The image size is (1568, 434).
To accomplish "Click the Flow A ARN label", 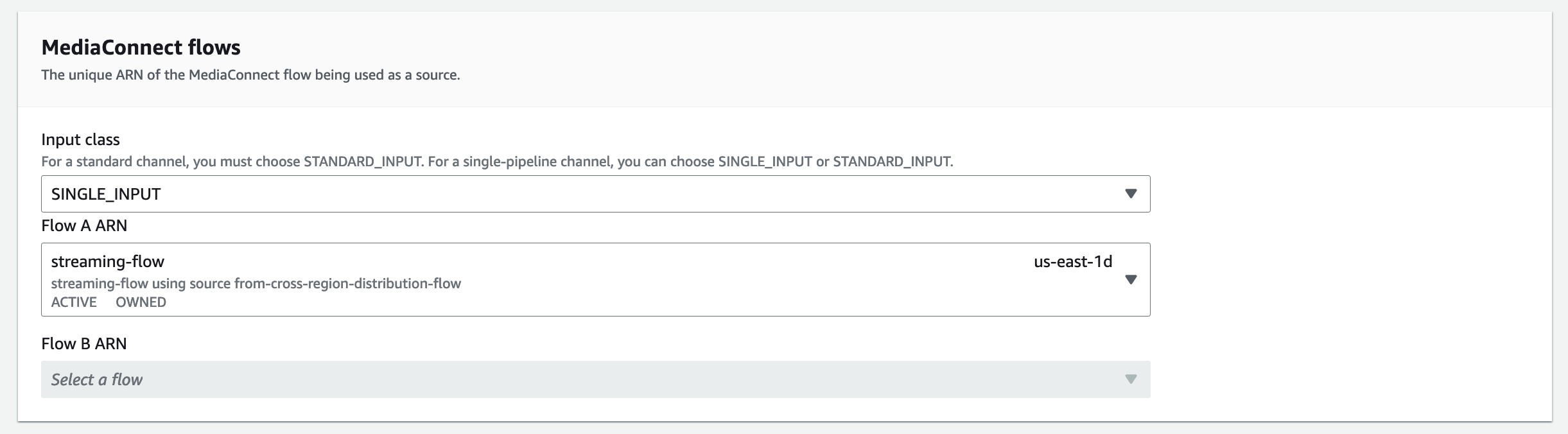I will tap(84, 225).
